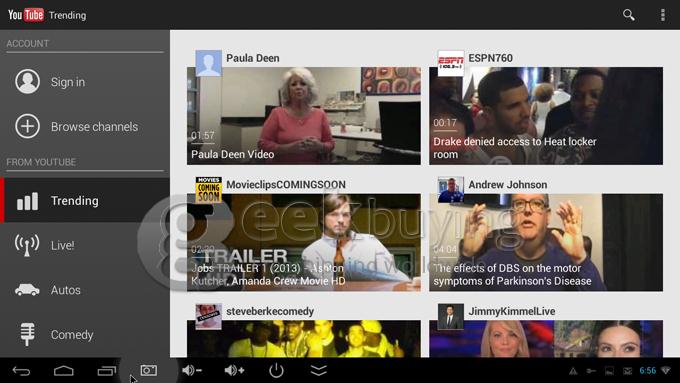This screenshot has height=383, width=680.
Task: Select the Autos car icon
Action: (27, 290)
